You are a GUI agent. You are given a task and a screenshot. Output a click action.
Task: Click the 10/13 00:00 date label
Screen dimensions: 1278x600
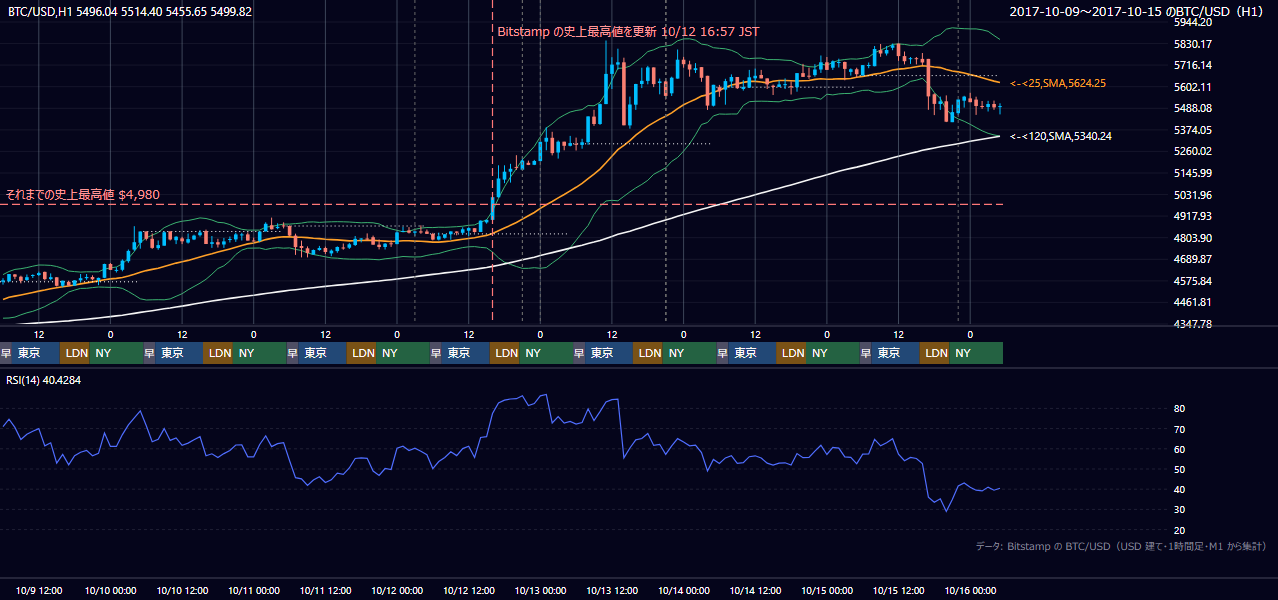coord(540,590)
